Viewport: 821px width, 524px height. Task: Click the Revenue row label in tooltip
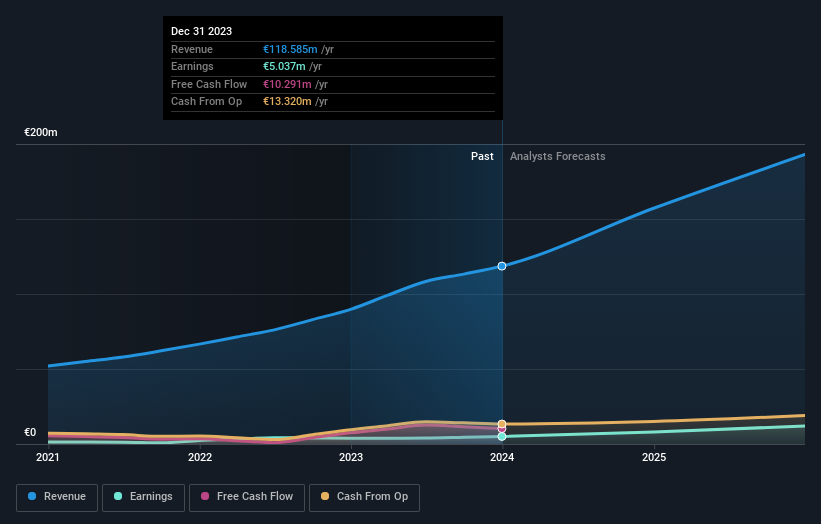(192, 49)
